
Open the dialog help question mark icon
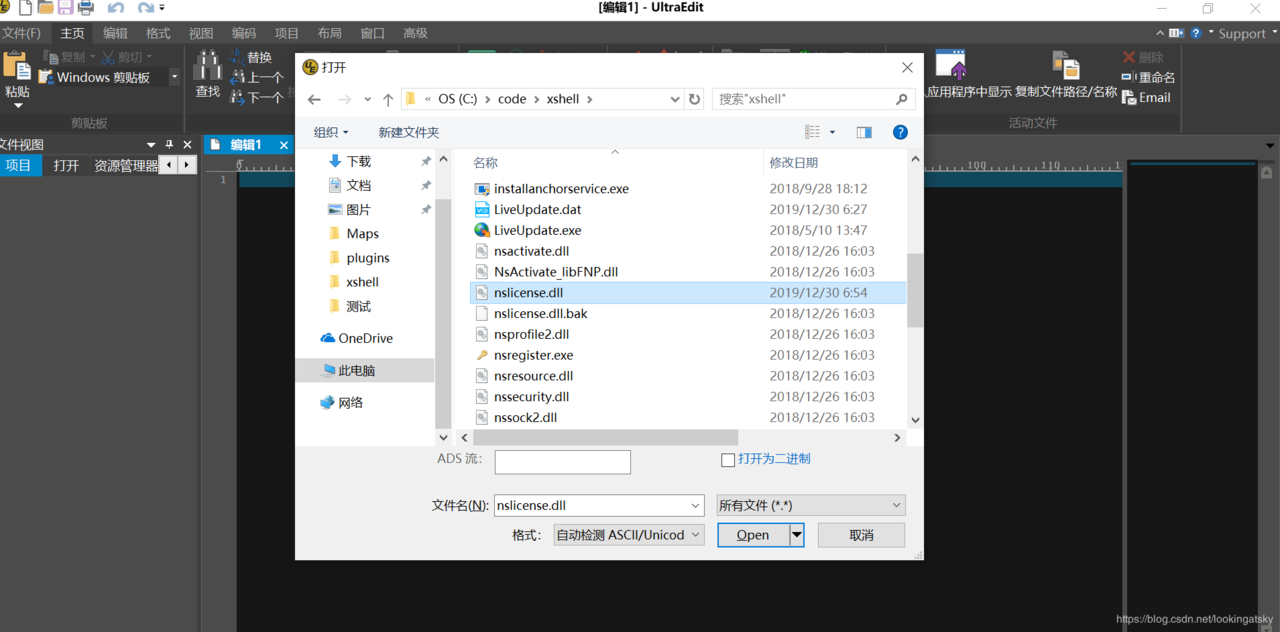pyautogui.click(x=900, y=132)
